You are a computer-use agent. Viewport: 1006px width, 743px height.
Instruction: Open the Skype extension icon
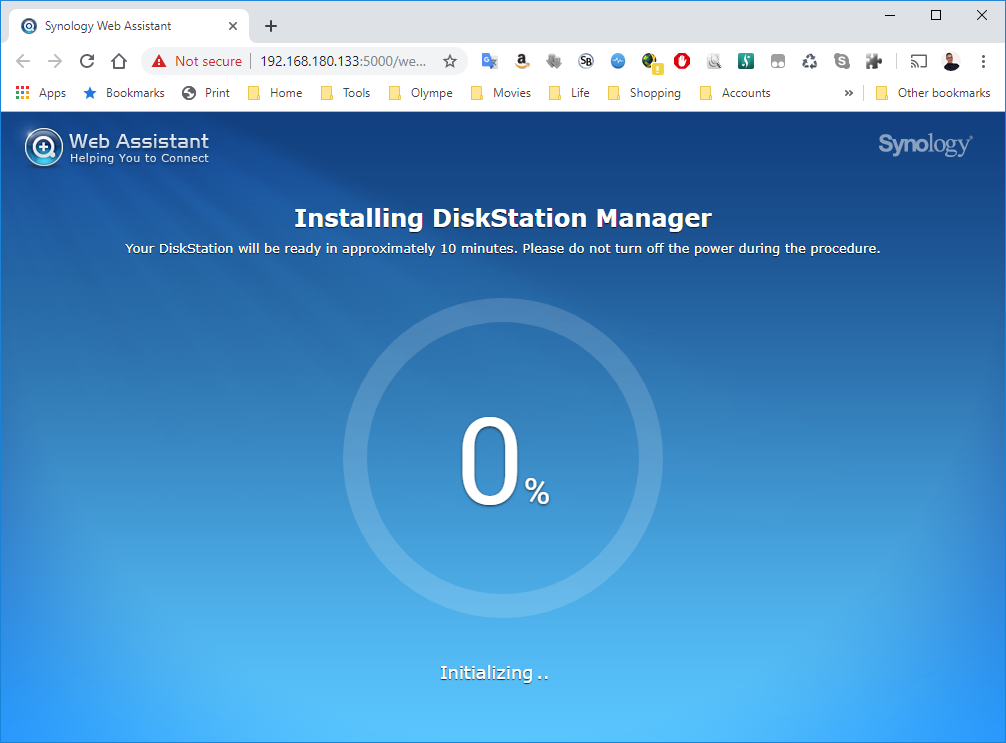click(x=842, y=61)
